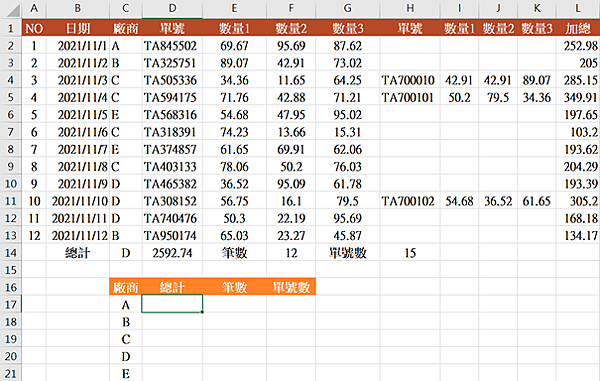Click cell containing TA505336
600x381 pixels.
pos(172,80)
